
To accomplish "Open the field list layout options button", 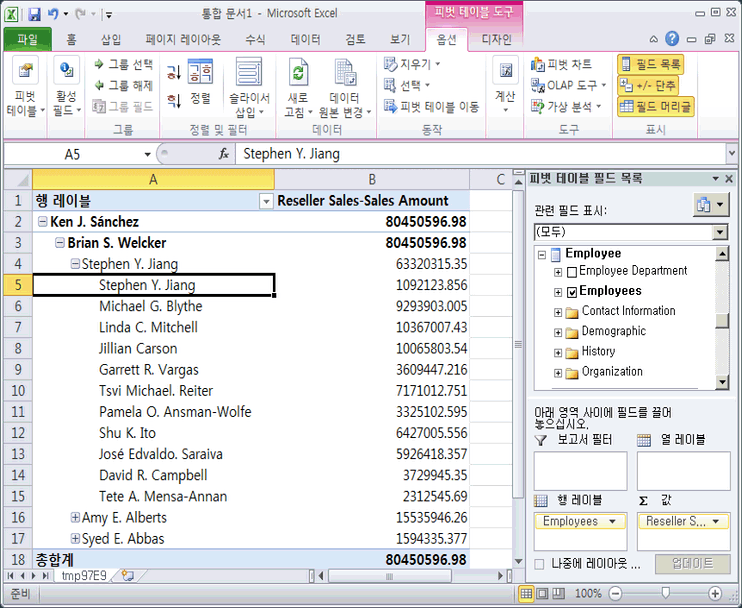I will 710,205.
